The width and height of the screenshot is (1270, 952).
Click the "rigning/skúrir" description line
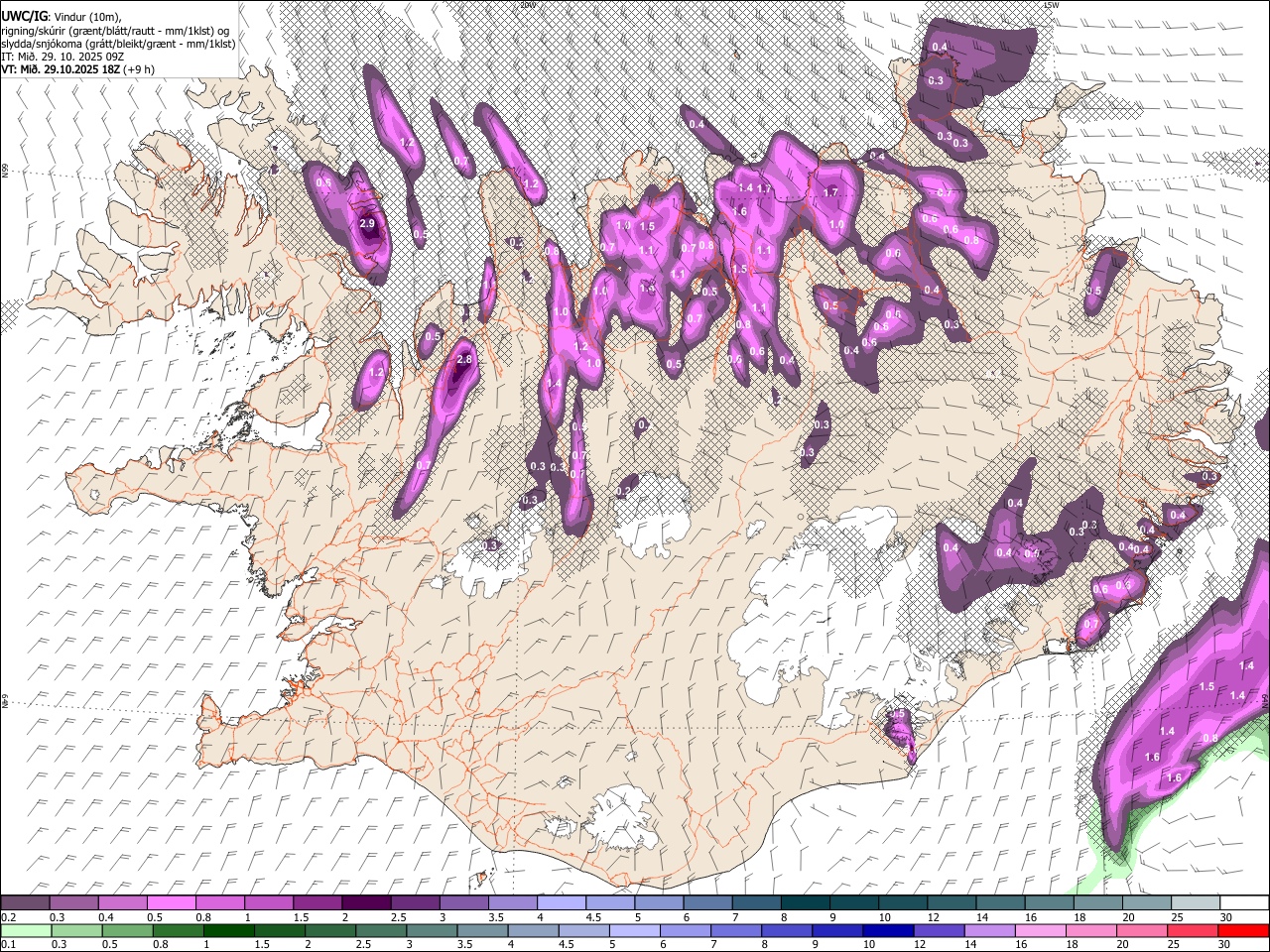[x=115, y=30]
